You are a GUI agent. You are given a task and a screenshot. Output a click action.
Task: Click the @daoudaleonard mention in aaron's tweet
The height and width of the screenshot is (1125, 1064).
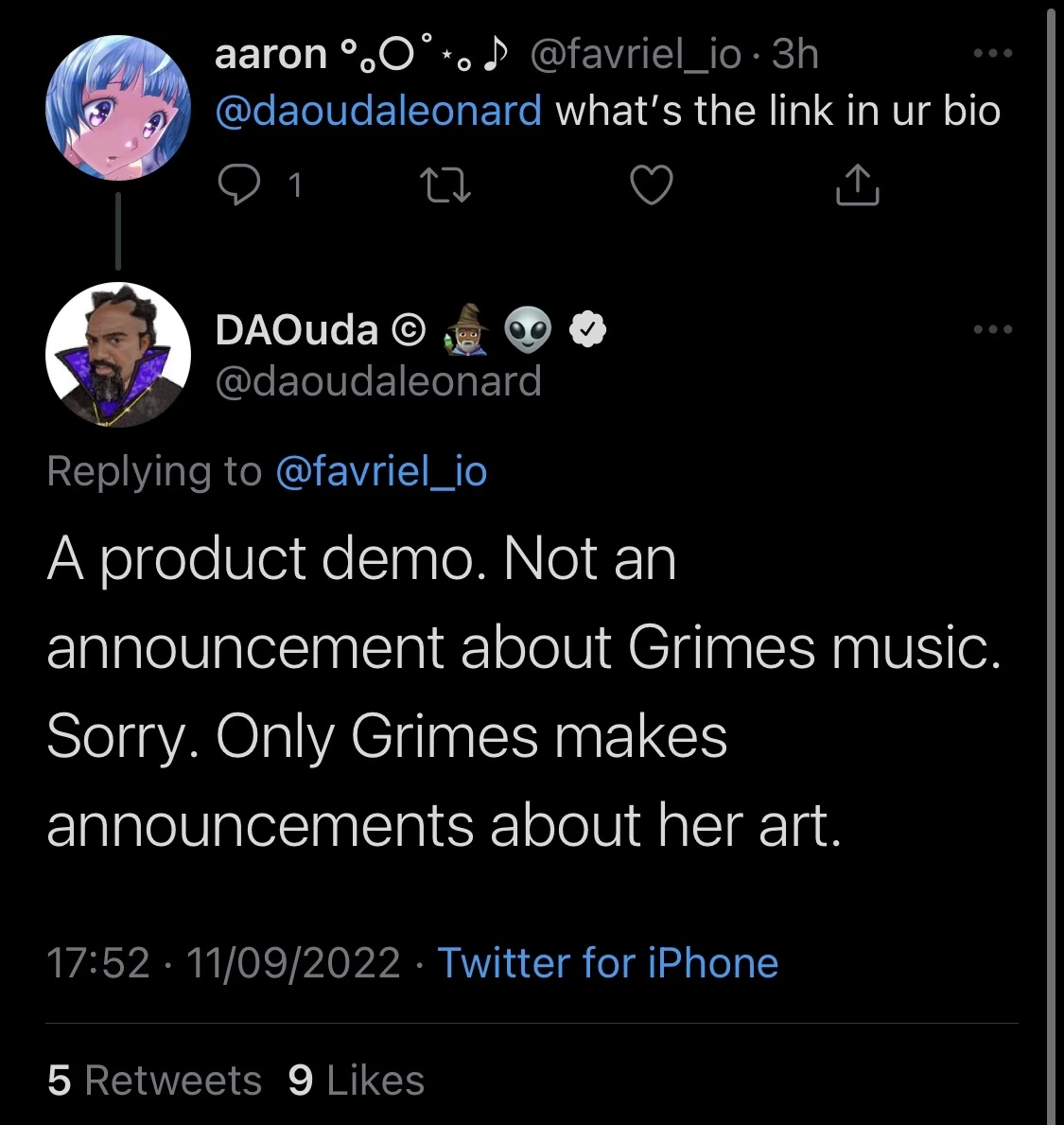coord(378,111)
